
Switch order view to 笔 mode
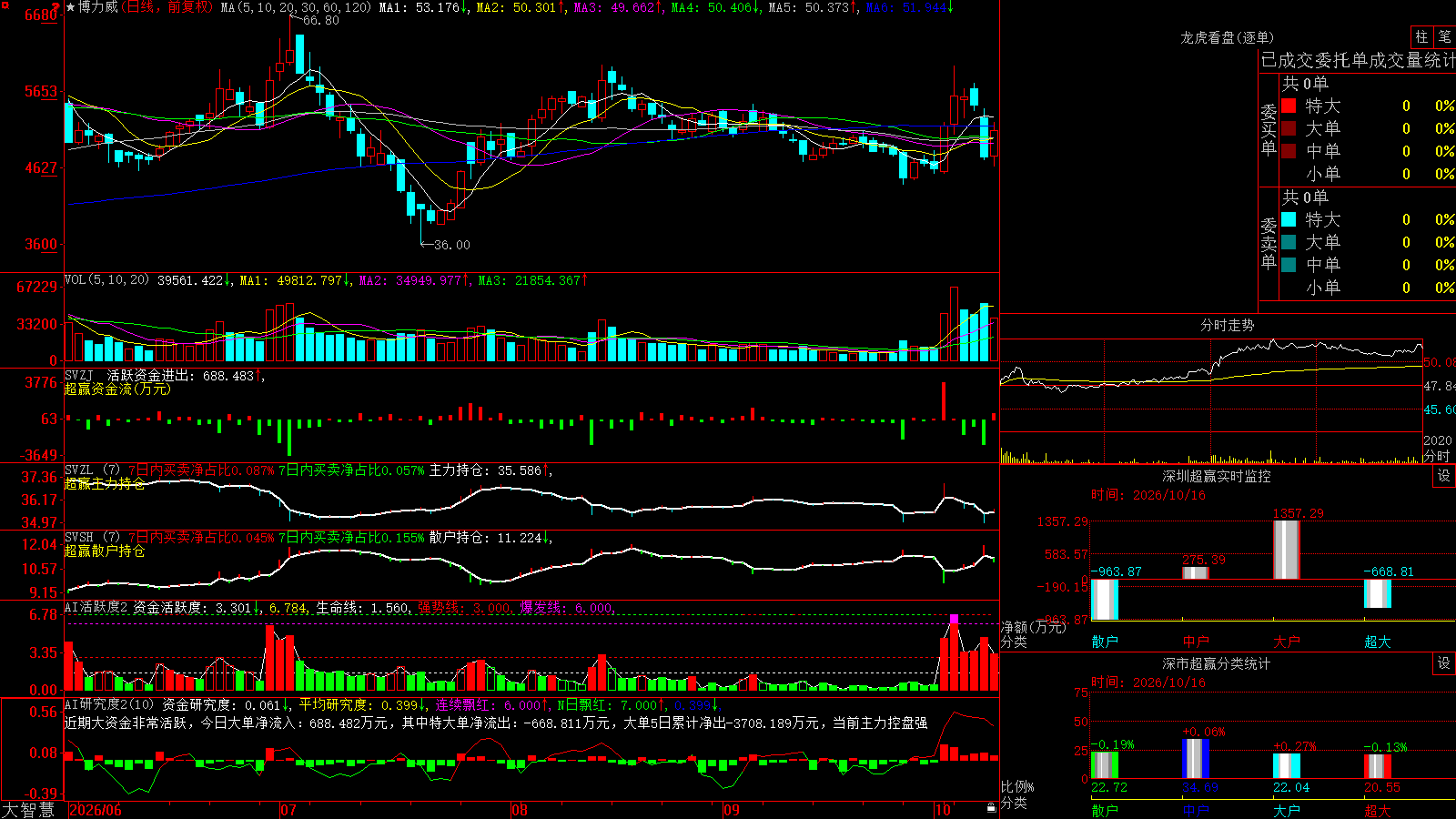(x=1444, y=37)
